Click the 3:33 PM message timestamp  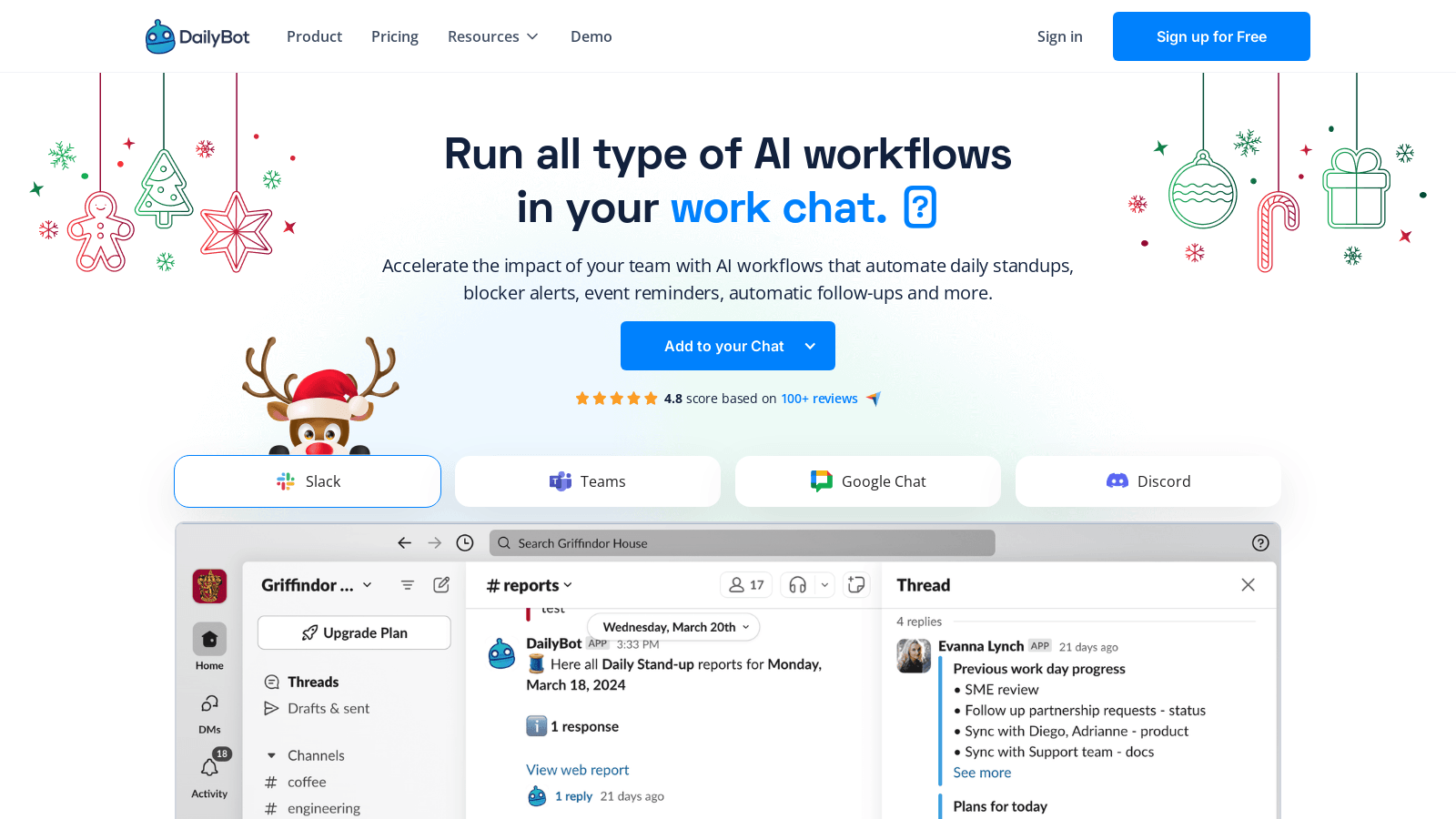(x=638, y=644)
